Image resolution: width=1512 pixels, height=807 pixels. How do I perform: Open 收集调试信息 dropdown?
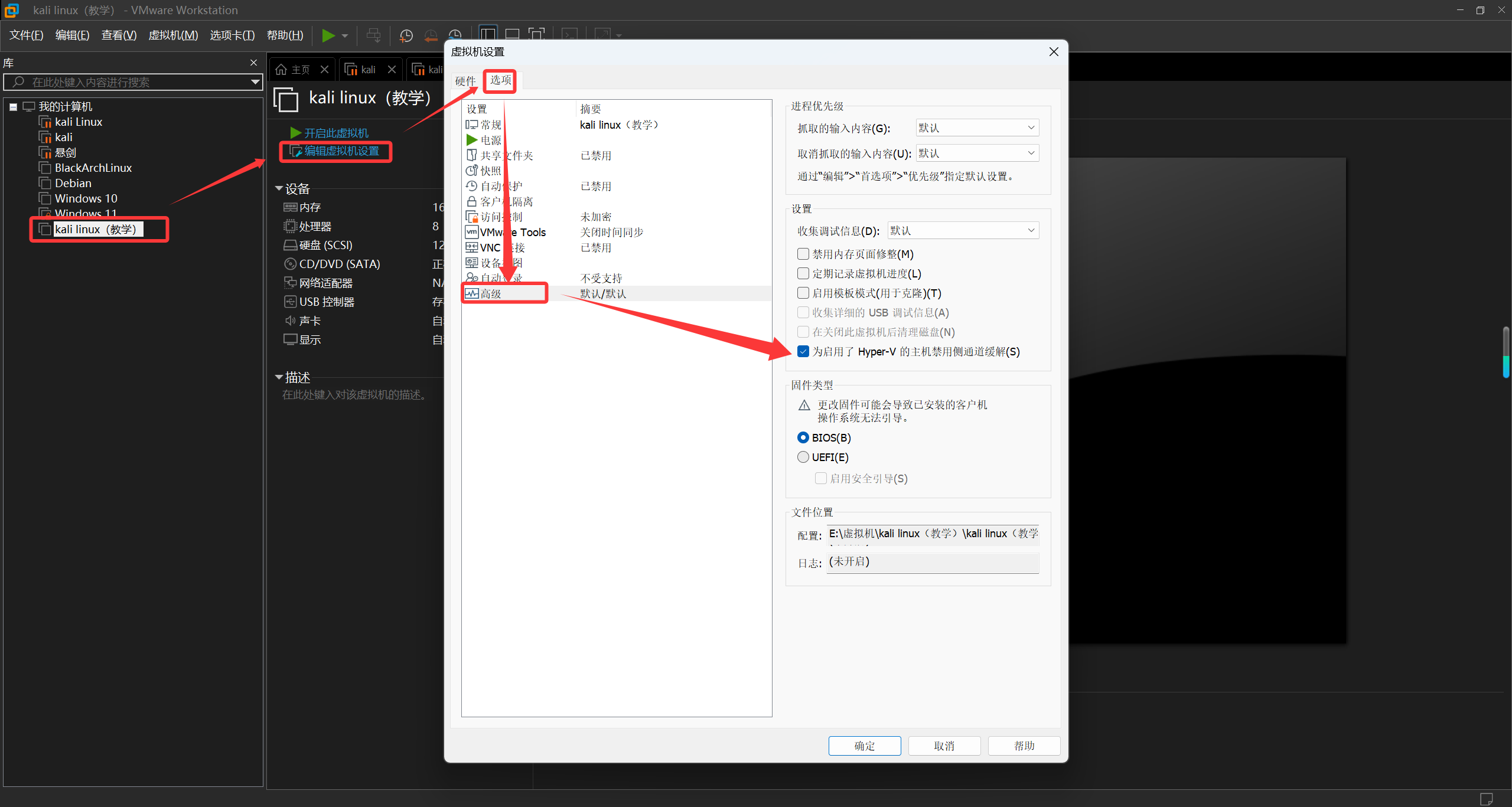point(963,230)
